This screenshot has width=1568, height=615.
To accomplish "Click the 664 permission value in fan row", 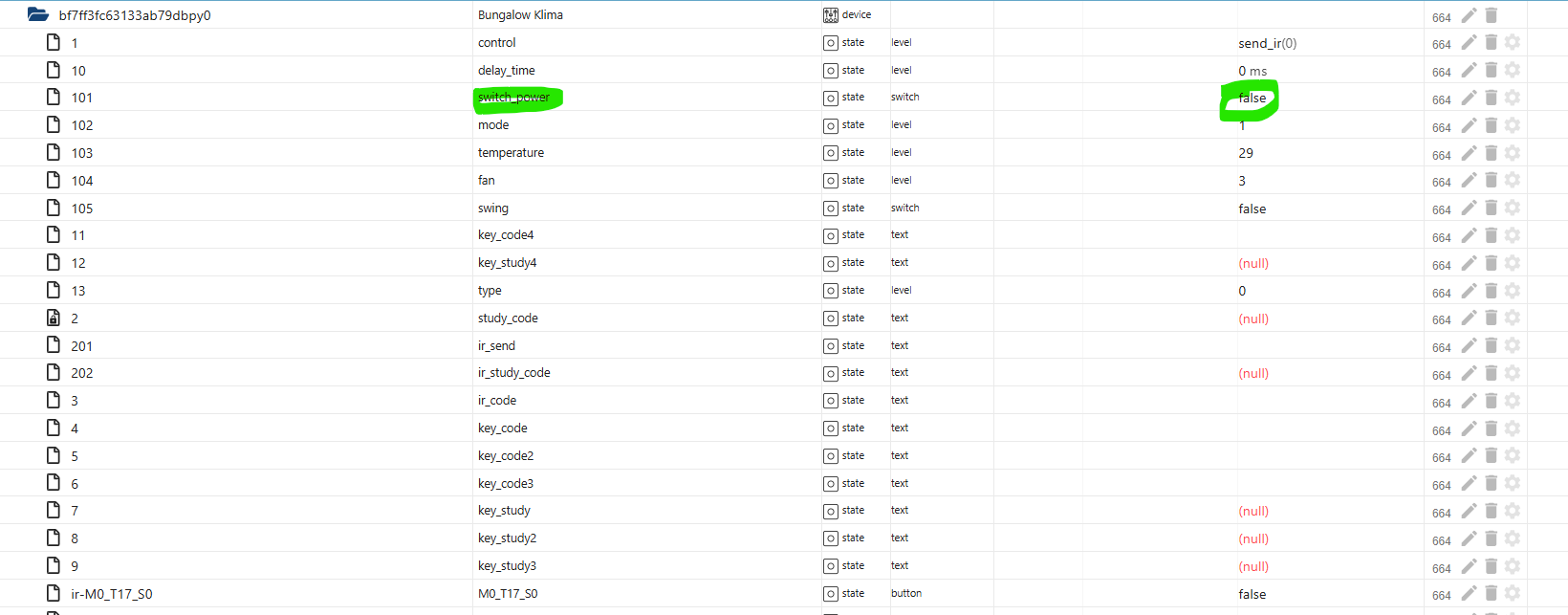I will 1442,182.
